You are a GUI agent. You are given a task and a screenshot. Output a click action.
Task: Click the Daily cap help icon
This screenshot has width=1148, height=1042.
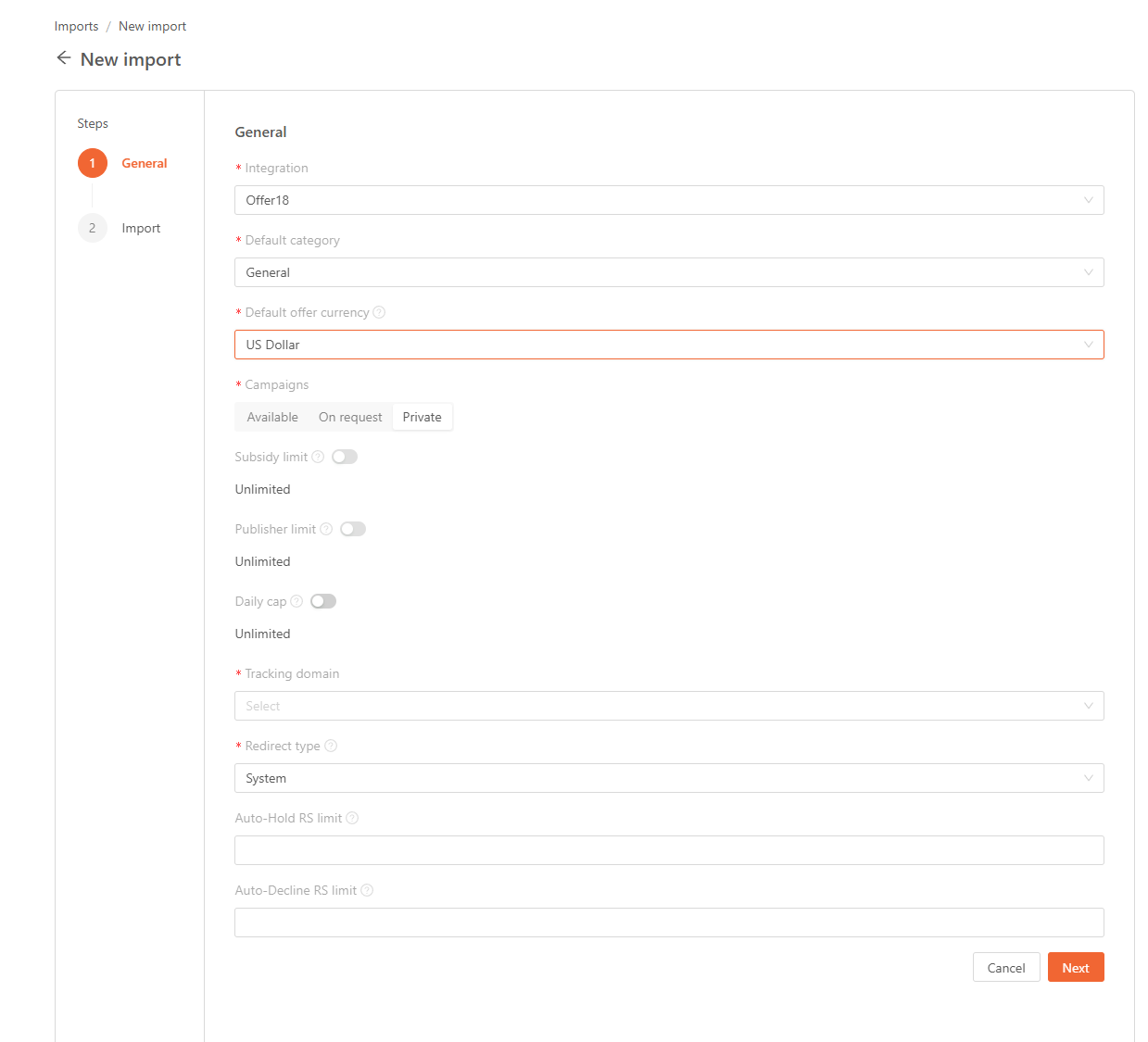click(296, 602)
